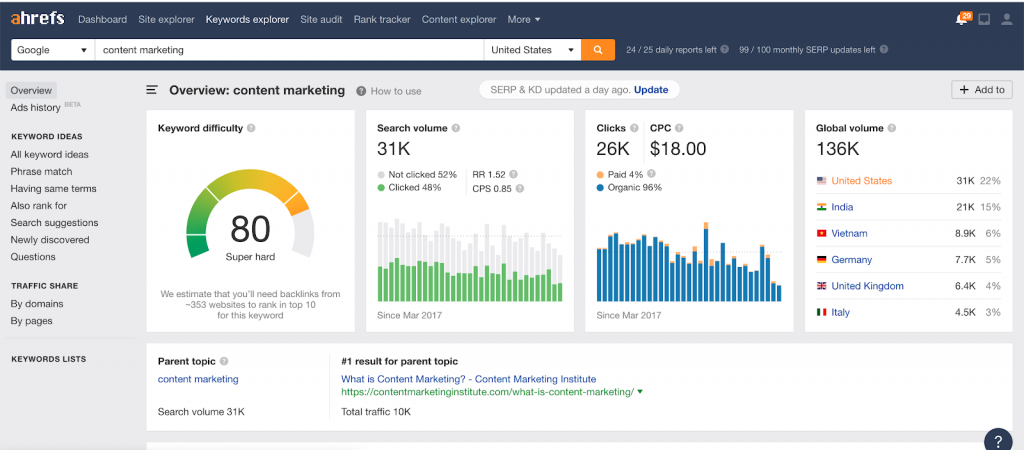Open the user account profile icon

click(1006, 20)
